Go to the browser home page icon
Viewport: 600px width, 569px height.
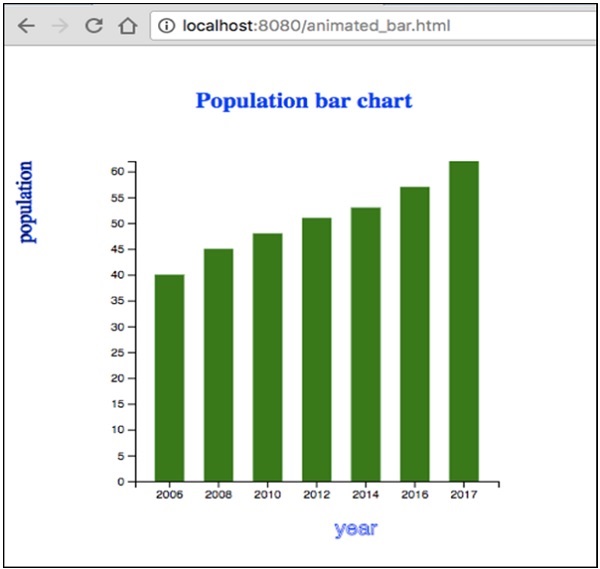(127, 25)
